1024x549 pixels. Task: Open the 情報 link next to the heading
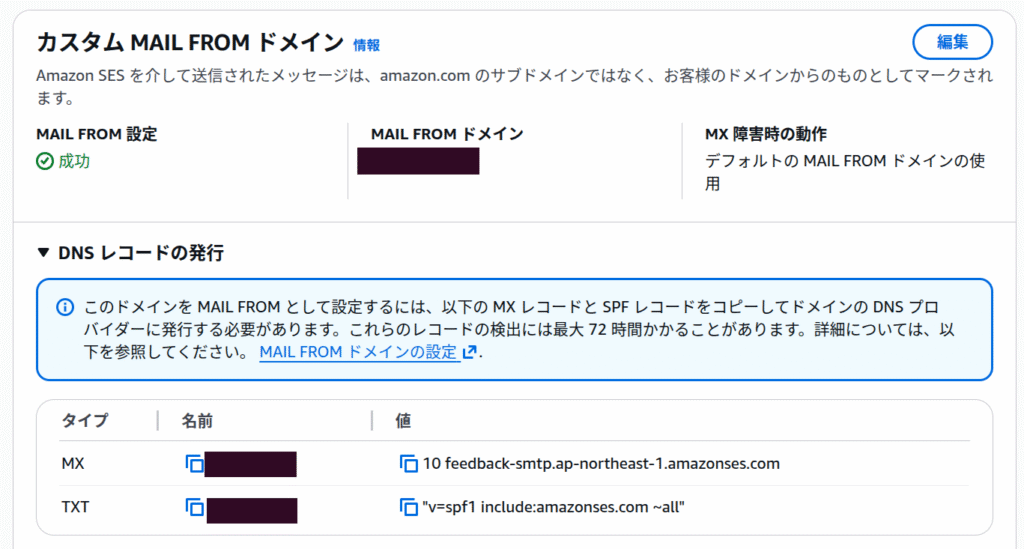click(366, 45)
